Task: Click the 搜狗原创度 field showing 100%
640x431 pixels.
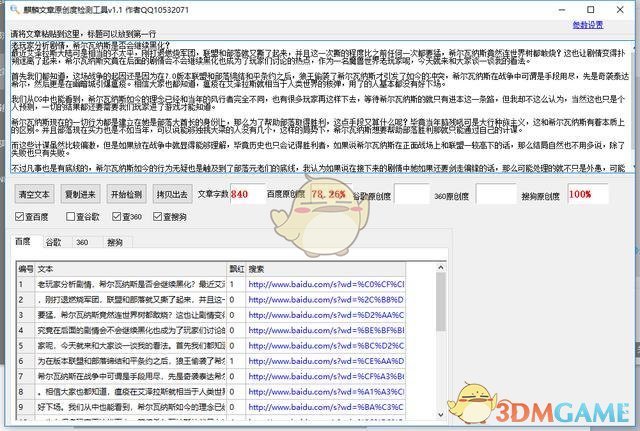Action: (x=589, y=193)
